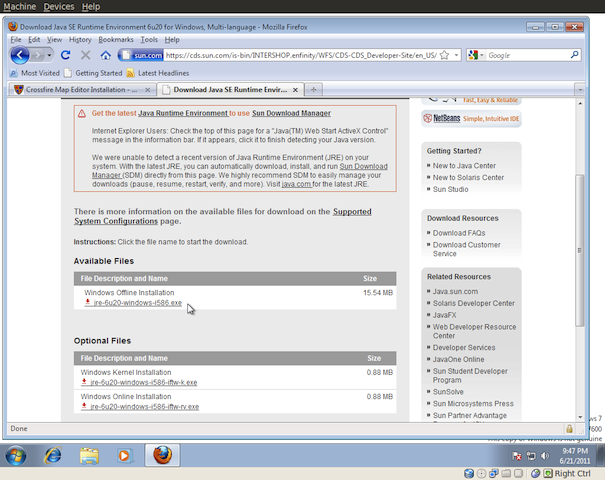
Task: Open Latest Headlines feed bookmark
Action: 158,73
